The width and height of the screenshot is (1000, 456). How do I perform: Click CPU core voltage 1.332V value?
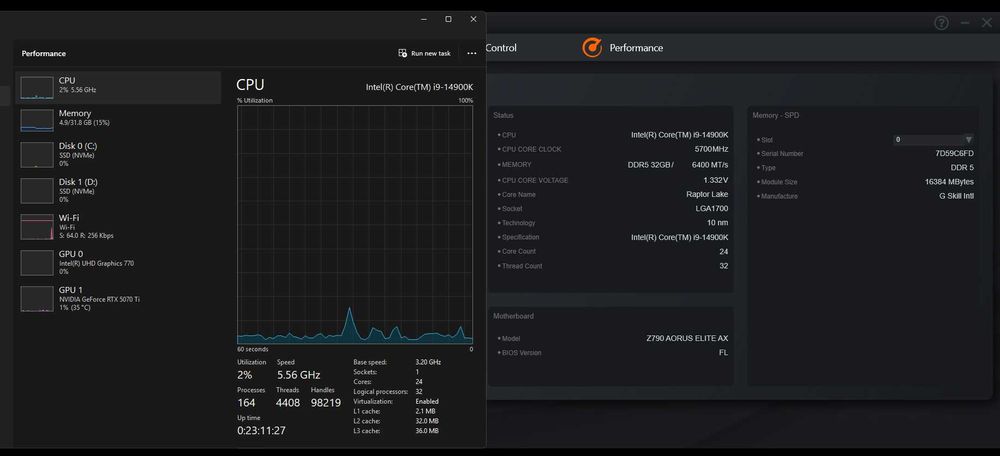coord(716,180)
